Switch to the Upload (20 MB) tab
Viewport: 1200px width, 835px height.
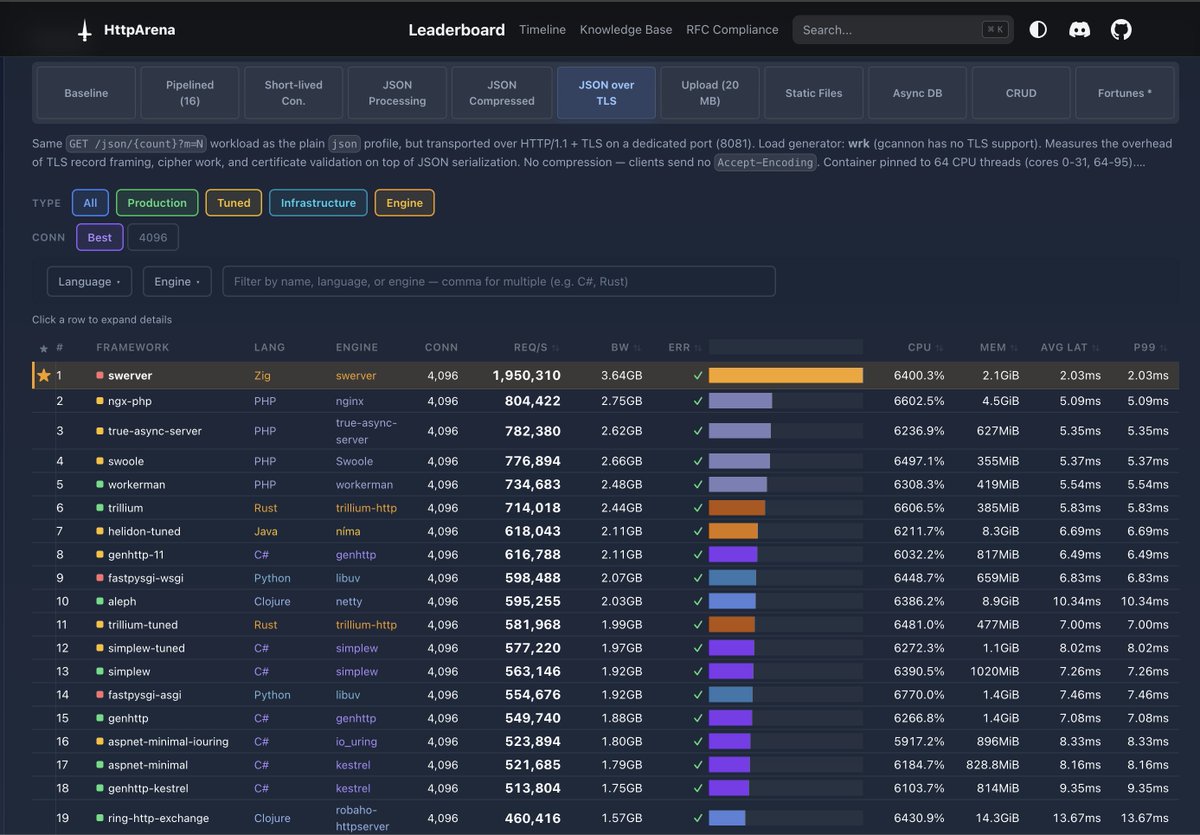(710, 93)
